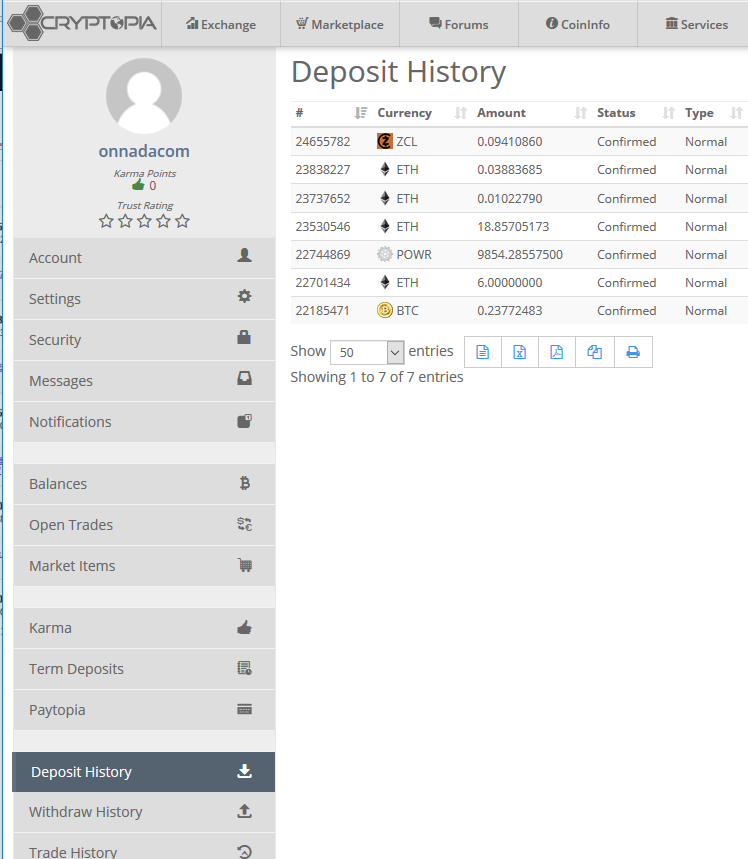748x859 pixels.
Task: Sort table by Status column
Action: (x=616, y=113)
